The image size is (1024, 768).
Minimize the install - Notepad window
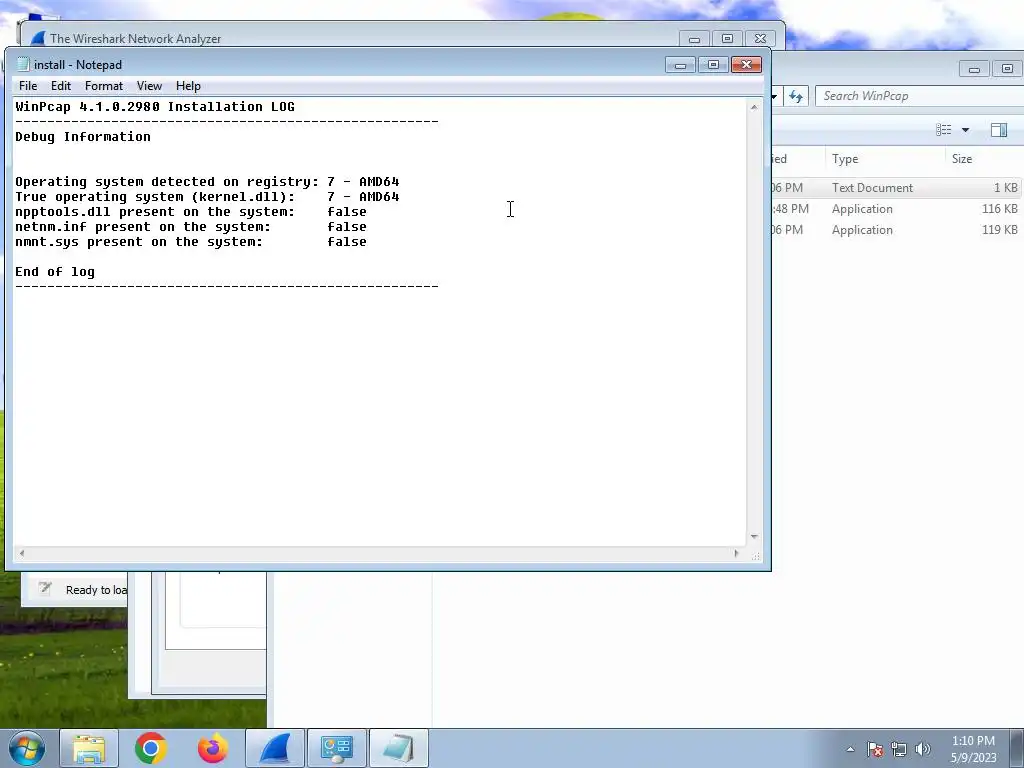point(680,65)
